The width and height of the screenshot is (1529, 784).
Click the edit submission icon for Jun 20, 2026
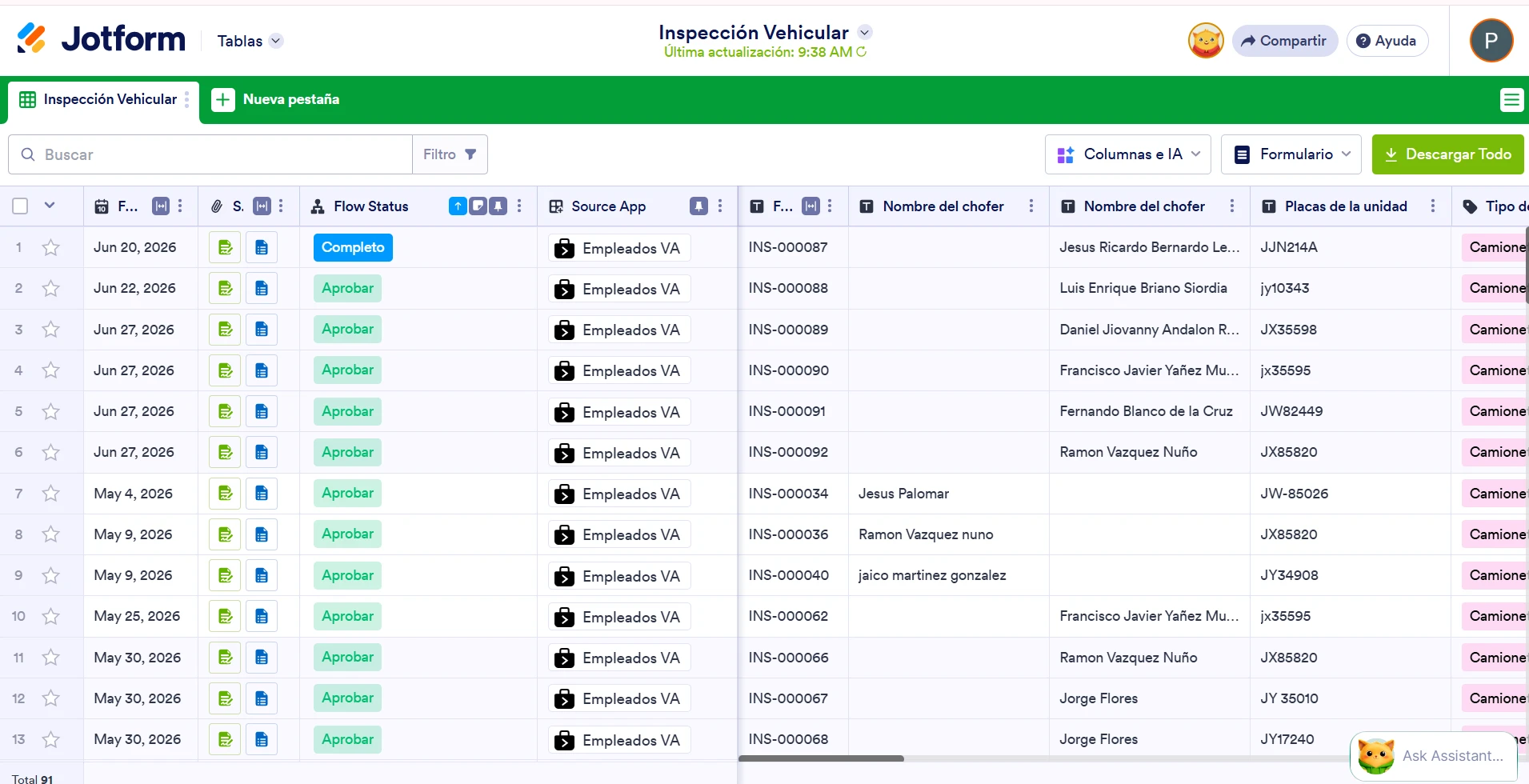click(225, 248)
